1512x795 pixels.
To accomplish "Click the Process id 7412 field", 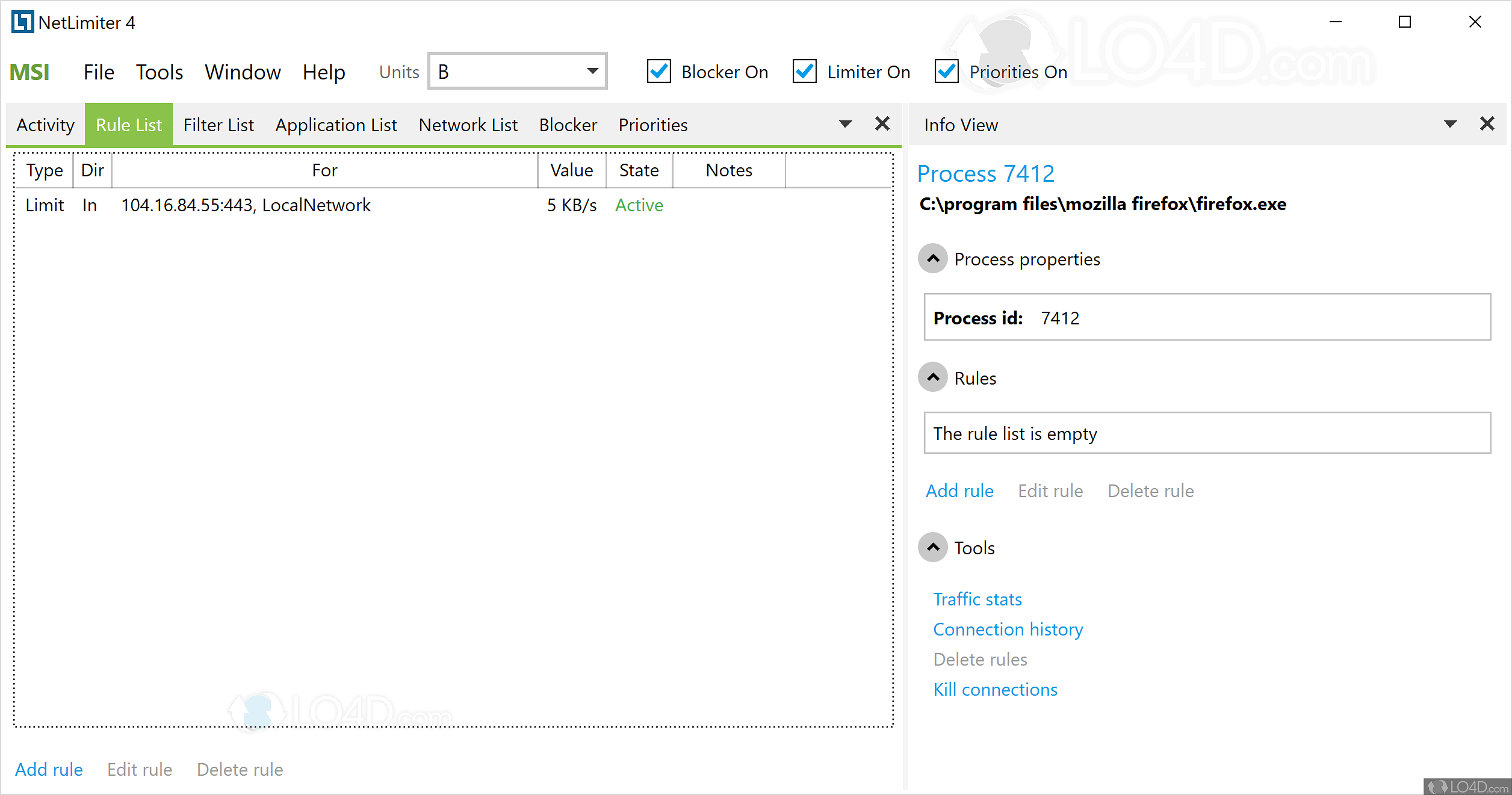I will click(1207, 317).
